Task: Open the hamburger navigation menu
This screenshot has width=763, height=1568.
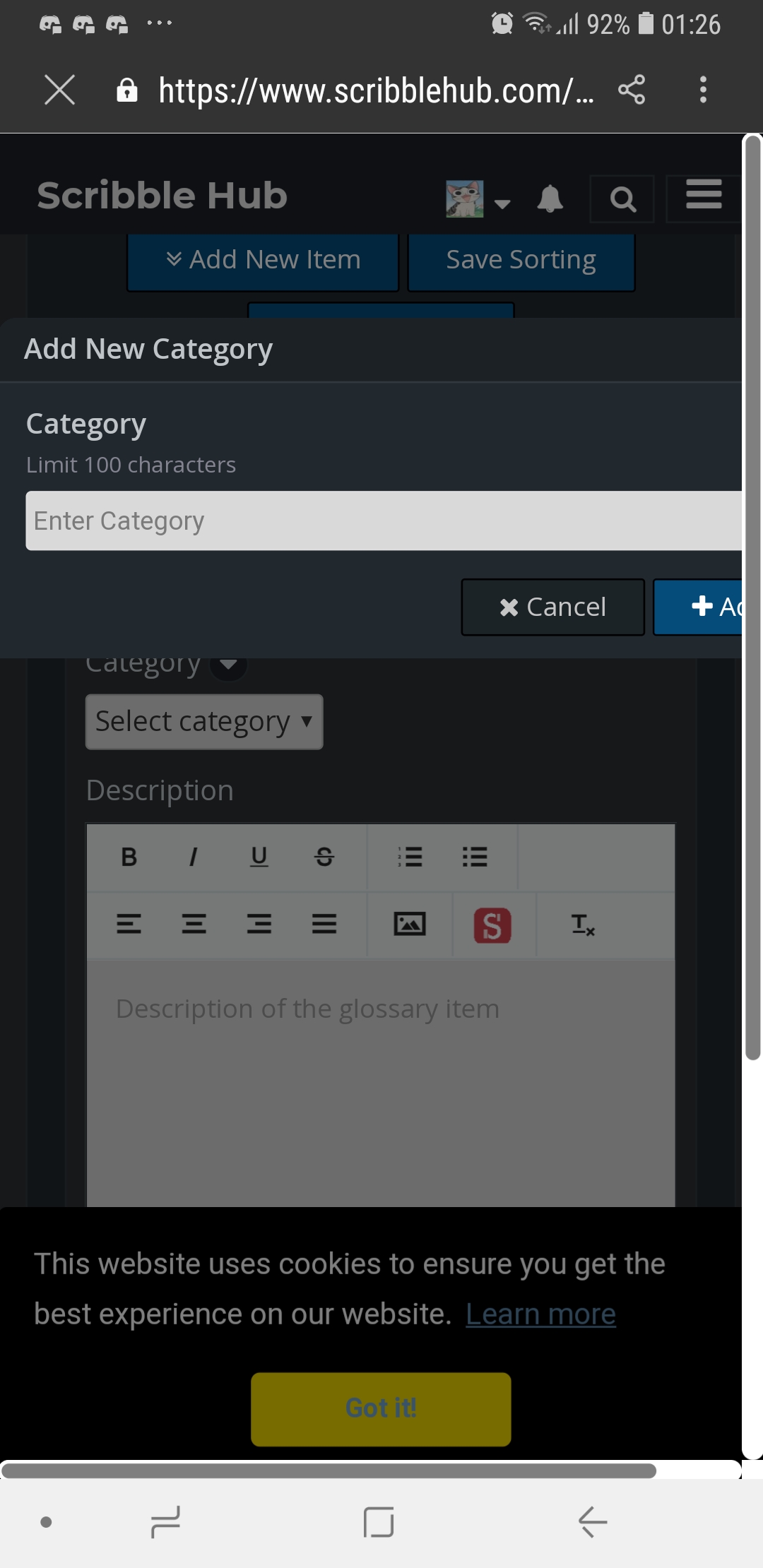Action: click(x=704, y=195)
